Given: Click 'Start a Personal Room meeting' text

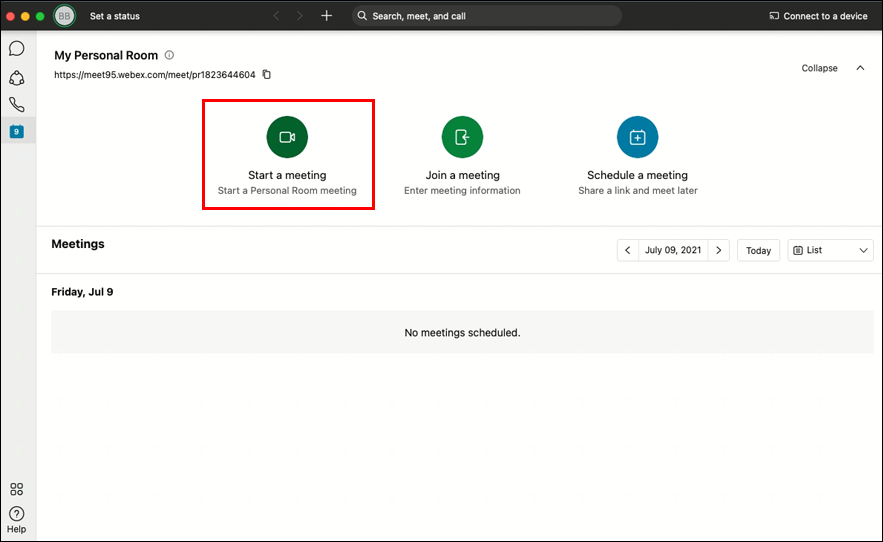Looking at the screenshot, I should 287,190.
